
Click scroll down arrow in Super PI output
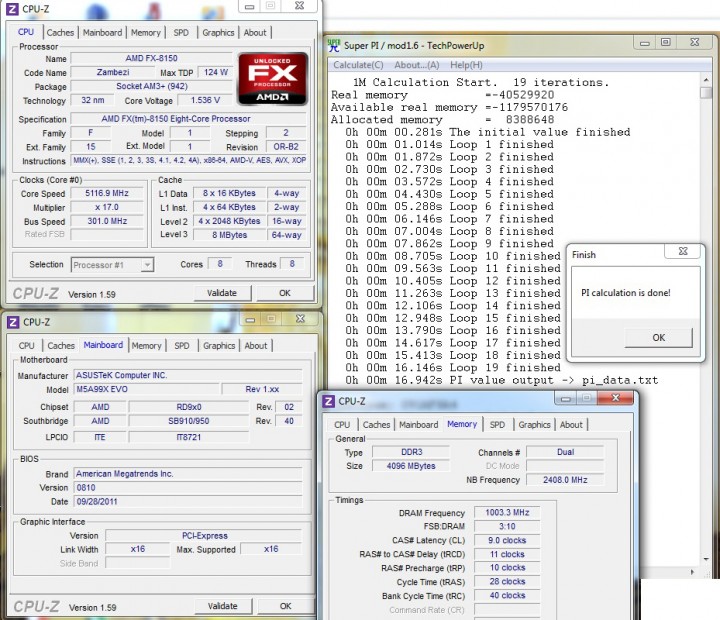point(706,559)
